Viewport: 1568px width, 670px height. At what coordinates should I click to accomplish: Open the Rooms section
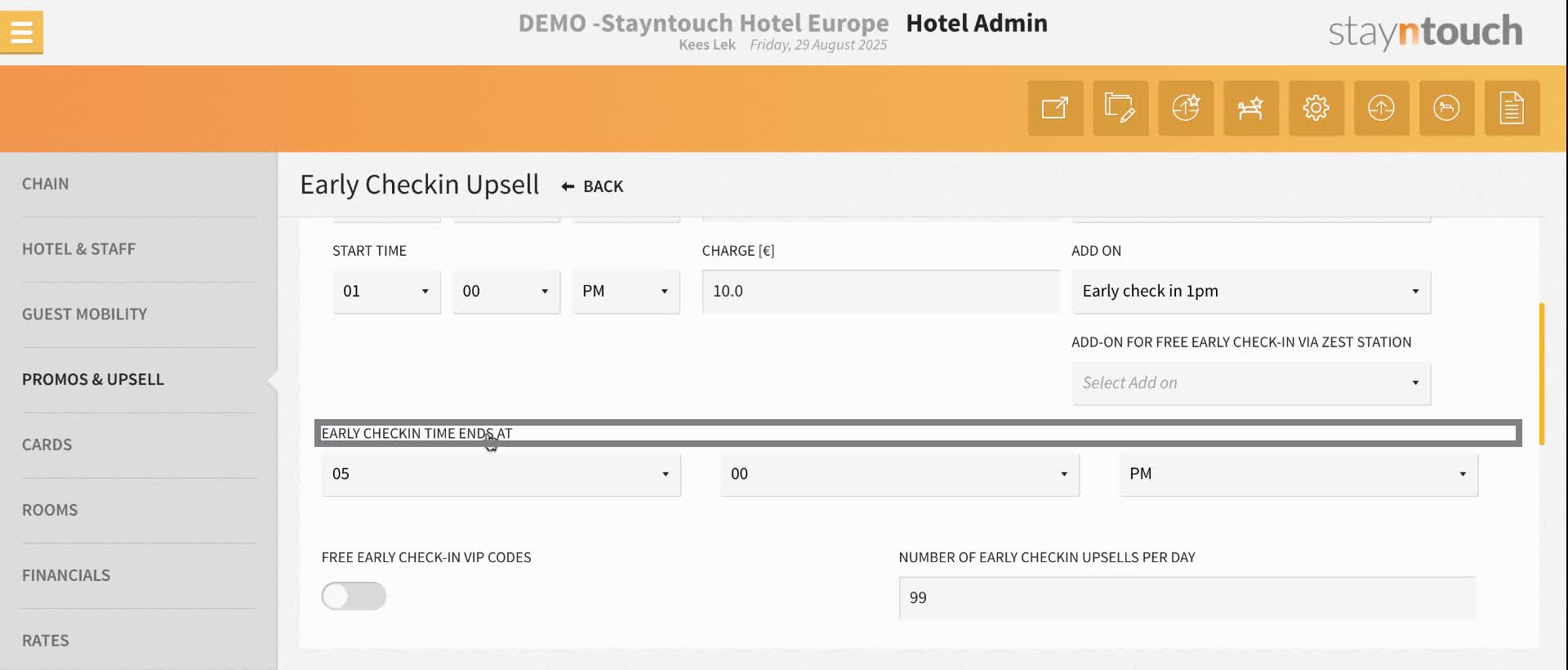pos(50,511)
